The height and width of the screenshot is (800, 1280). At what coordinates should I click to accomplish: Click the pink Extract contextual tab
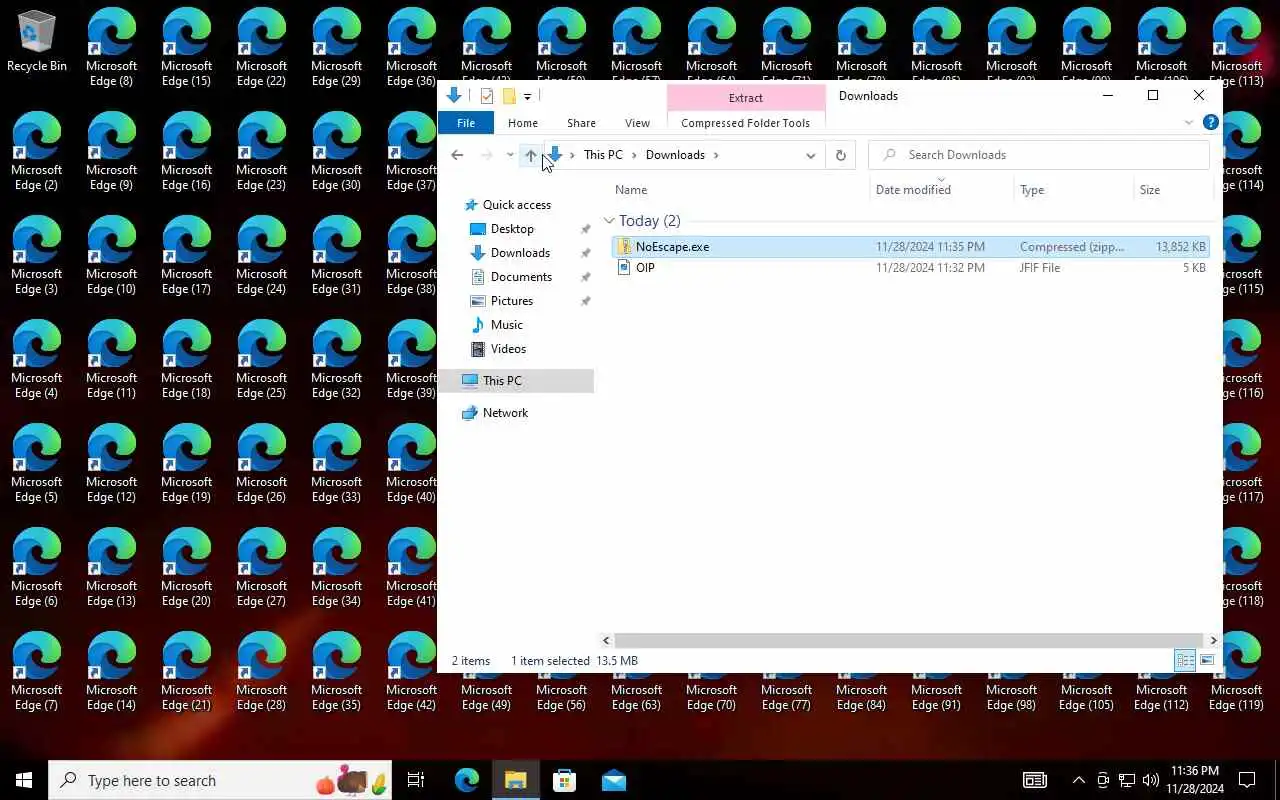pos(746,97)
